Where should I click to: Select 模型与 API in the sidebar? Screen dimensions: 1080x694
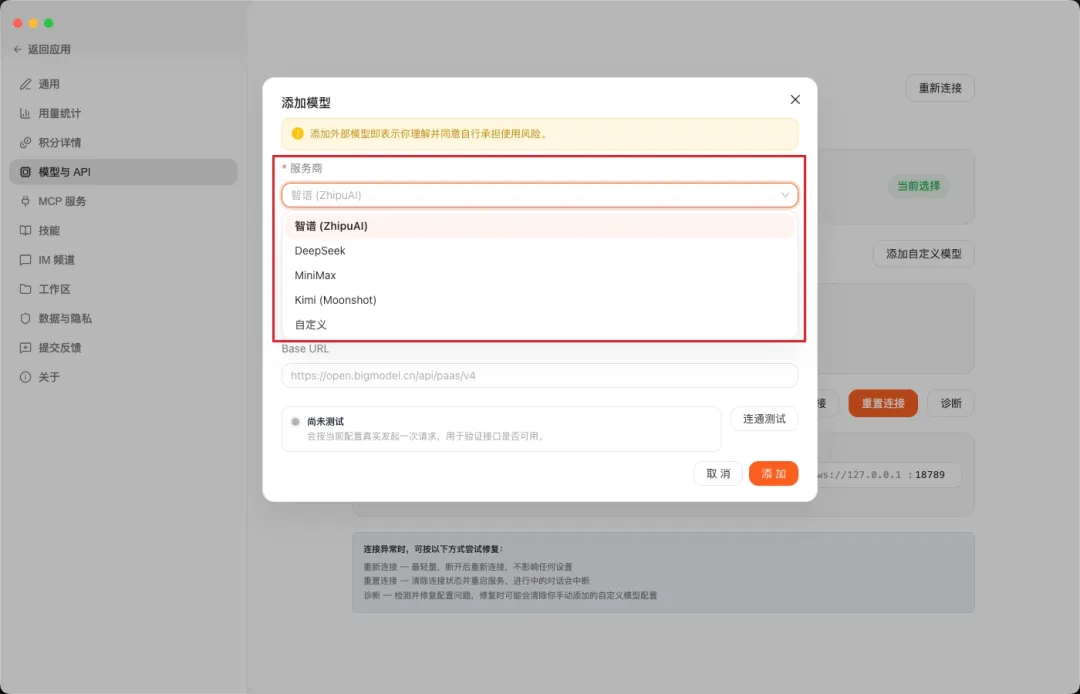click(x=123, y=172)
